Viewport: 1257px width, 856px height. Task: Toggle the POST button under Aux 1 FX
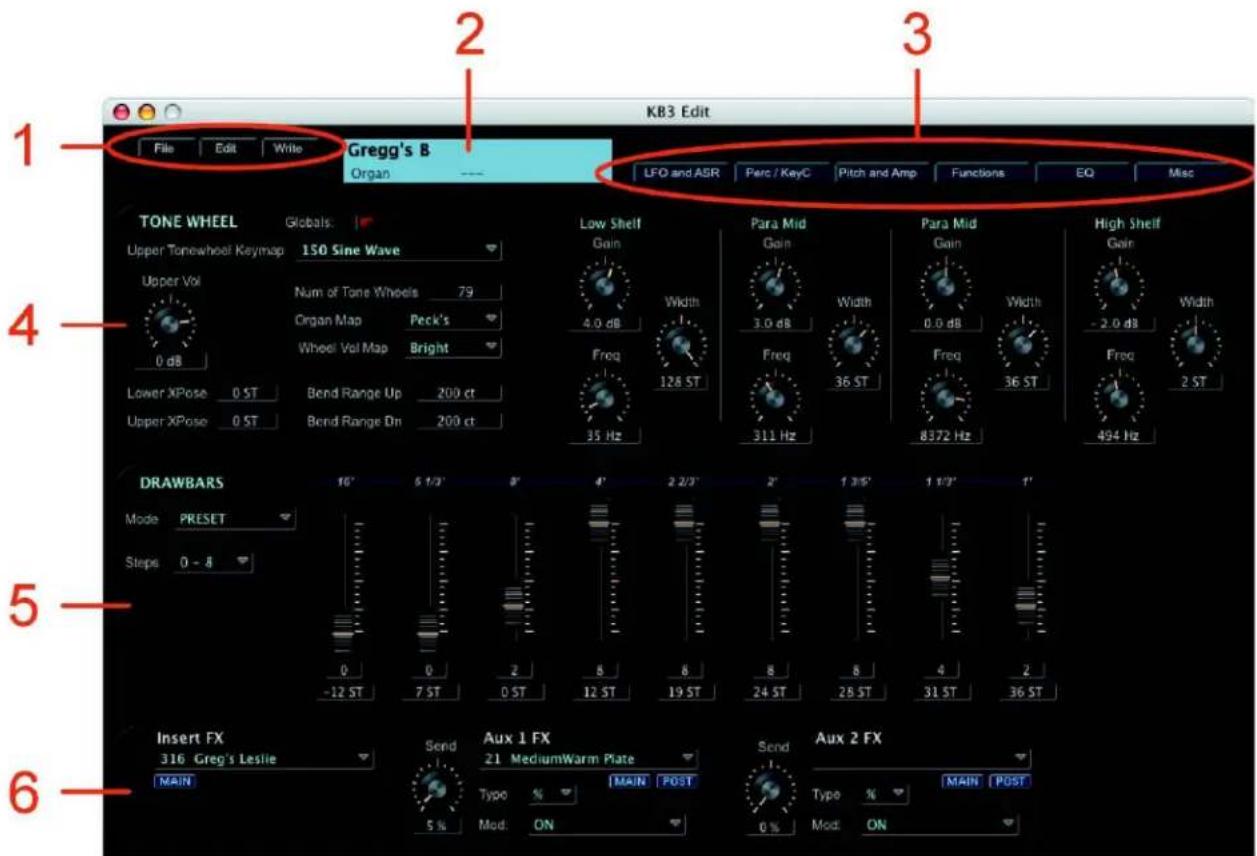point(677,781)
